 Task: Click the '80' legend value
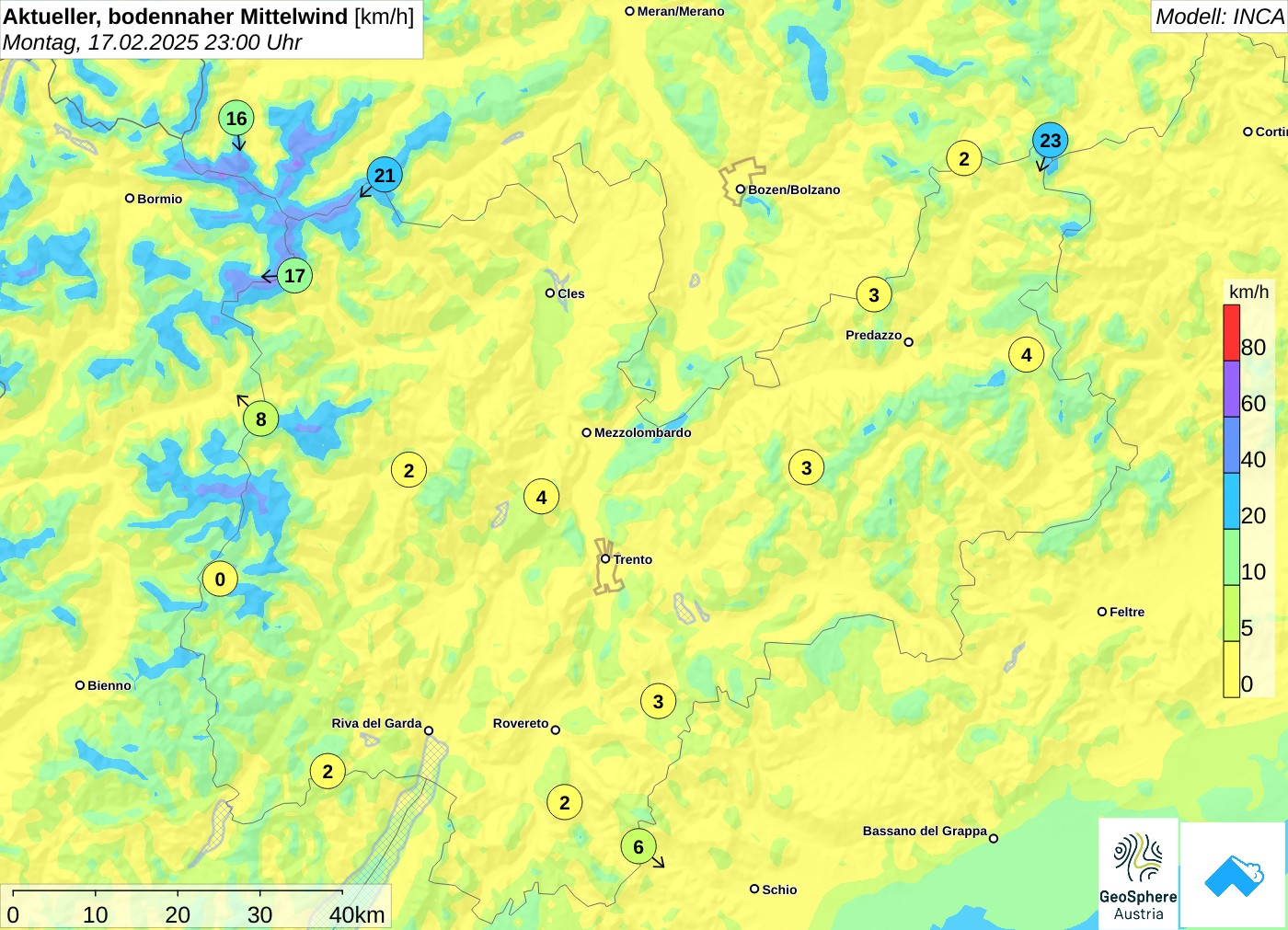tap(1253, 347)
